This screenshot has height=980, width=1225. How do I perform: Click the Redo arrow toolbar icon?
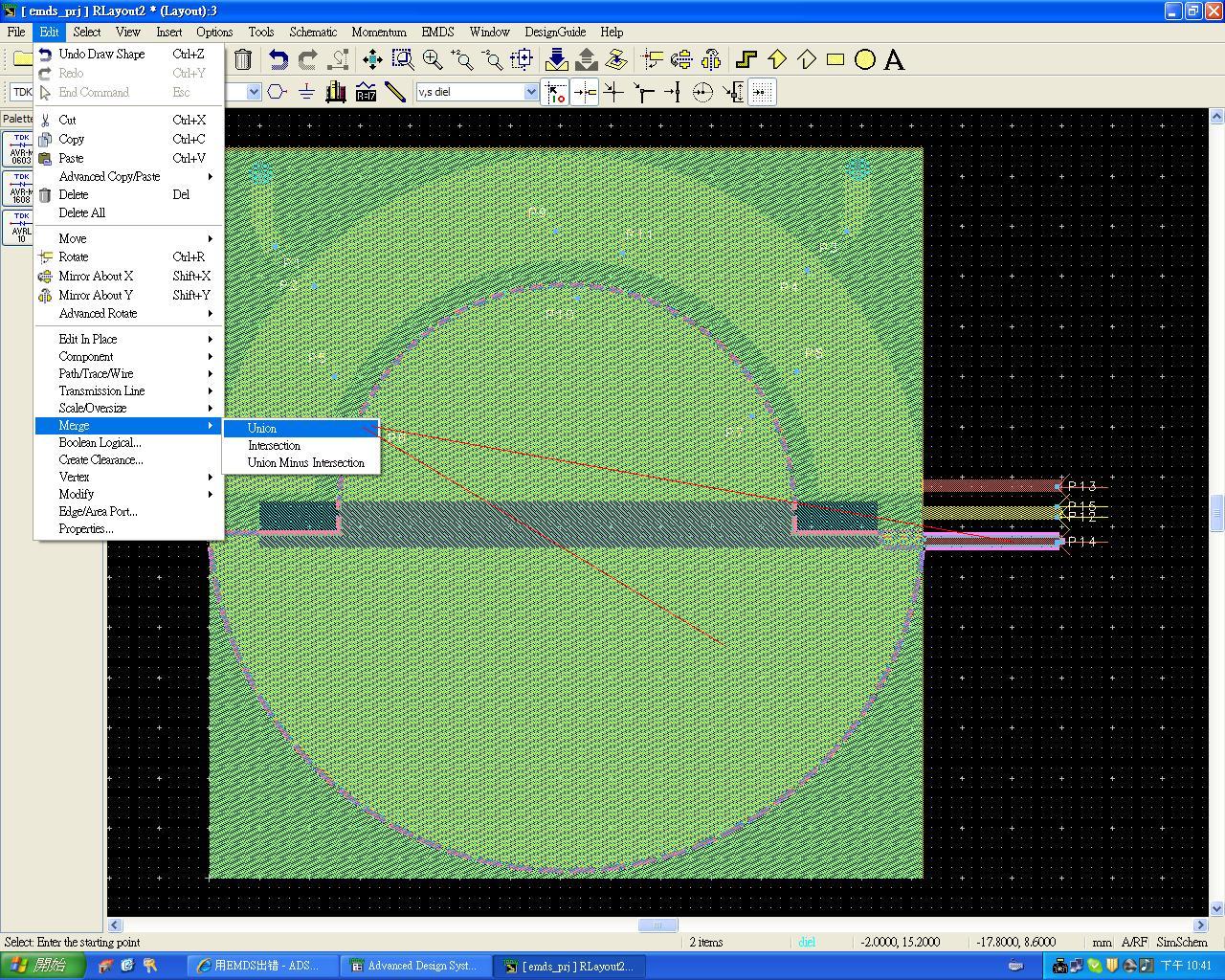click(x=307, y=59)
